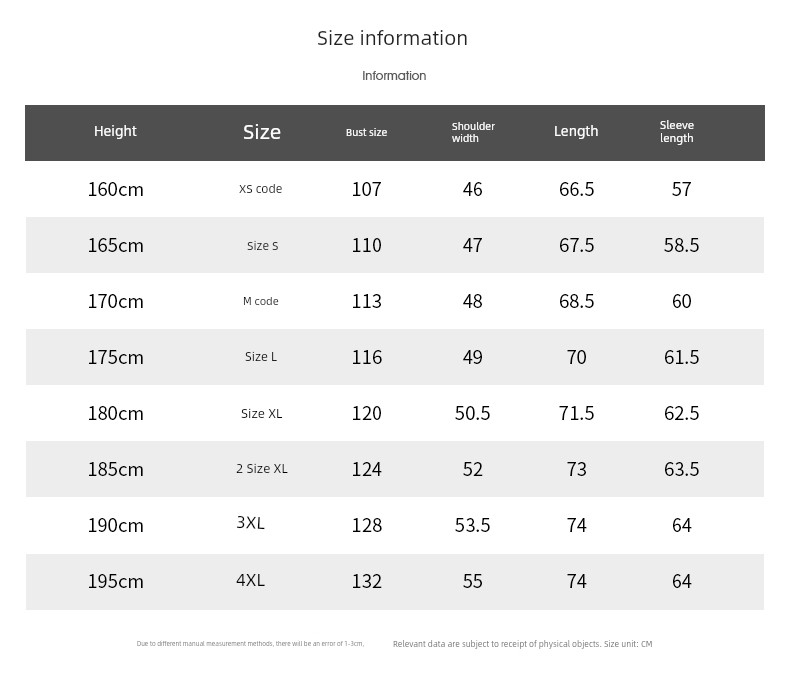Image resolution: width=790 pixels, height=678 pixels.
Task: Select length value 73
Action: click(x=576, y=469)
